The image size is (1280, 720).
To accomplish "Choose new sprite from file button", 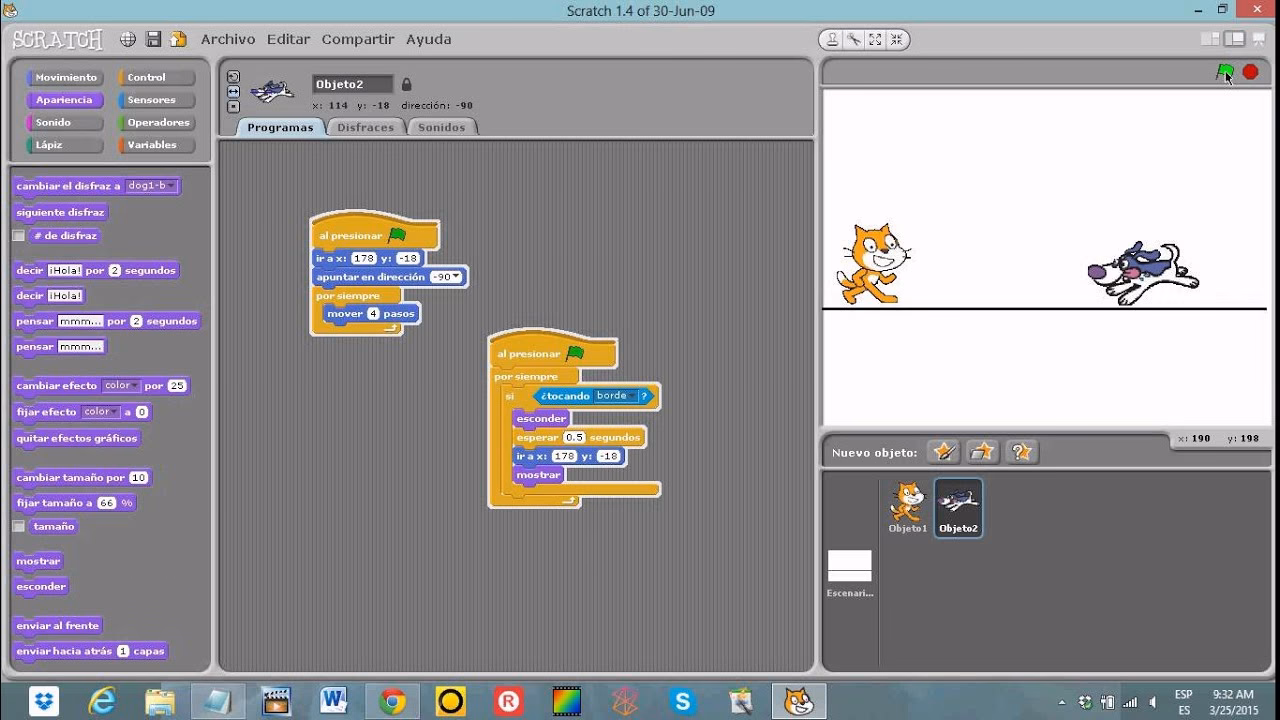I will coord(982,452).
